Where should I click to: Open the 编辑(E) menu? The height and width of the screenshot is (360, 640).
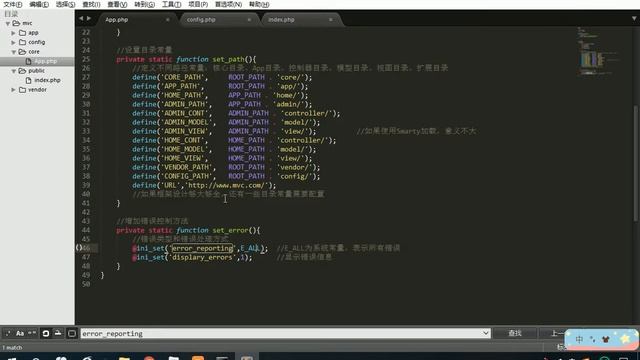click(x=39, y=4)
